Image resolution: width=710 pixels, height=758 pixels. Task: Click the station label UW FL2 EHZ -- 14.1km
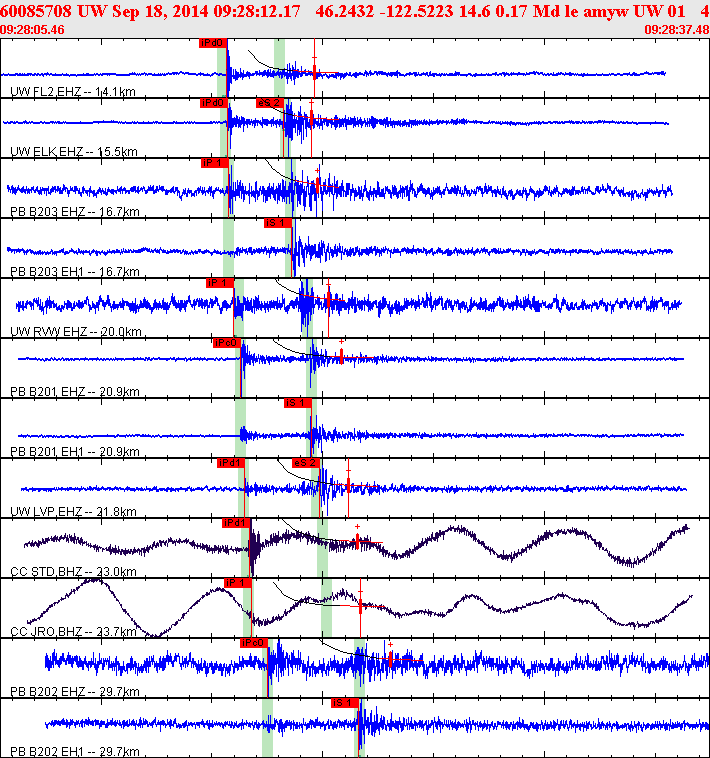[x=72, y=91]
